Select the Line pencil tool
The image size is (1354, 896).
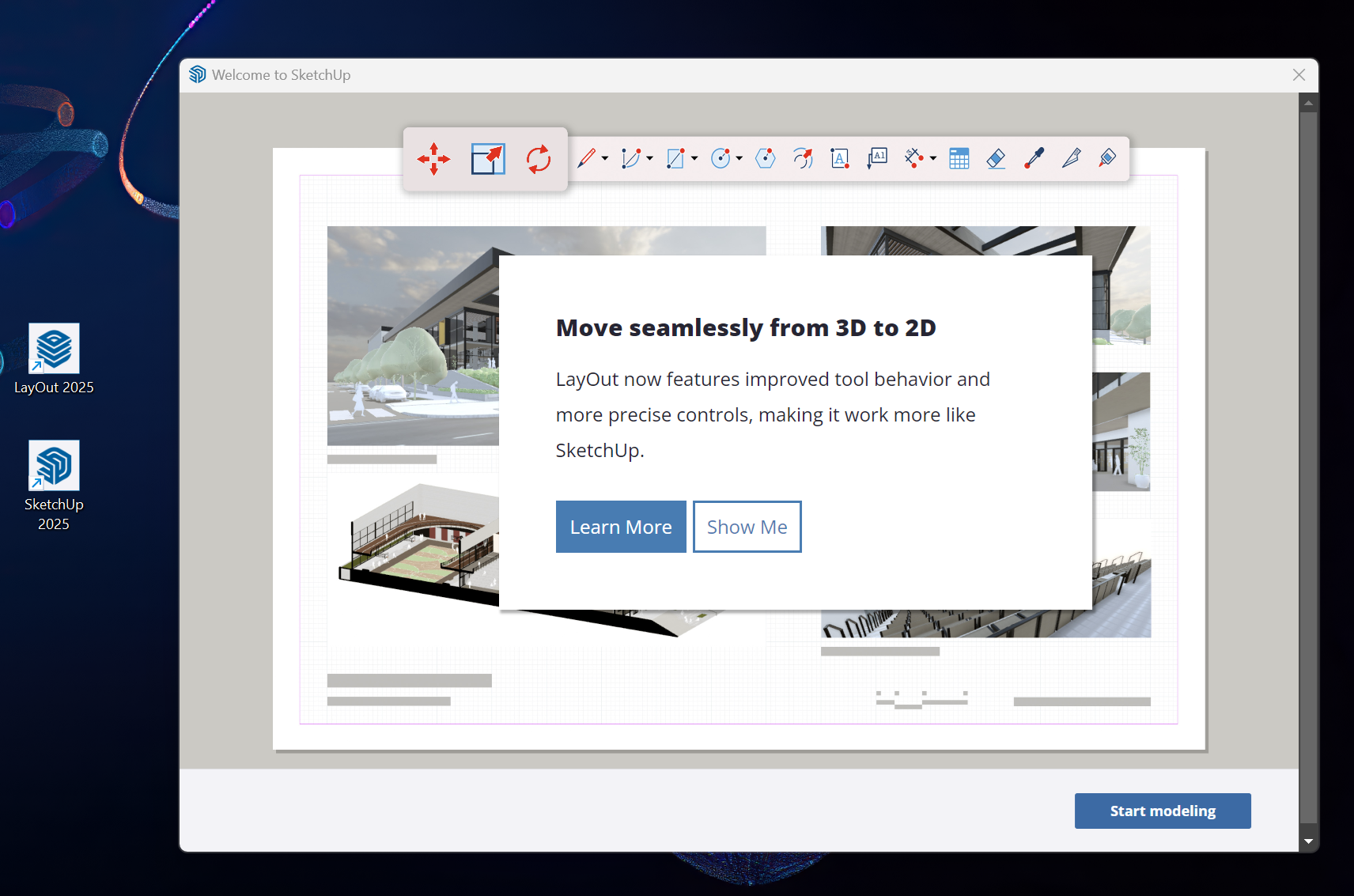pos(586,158)
